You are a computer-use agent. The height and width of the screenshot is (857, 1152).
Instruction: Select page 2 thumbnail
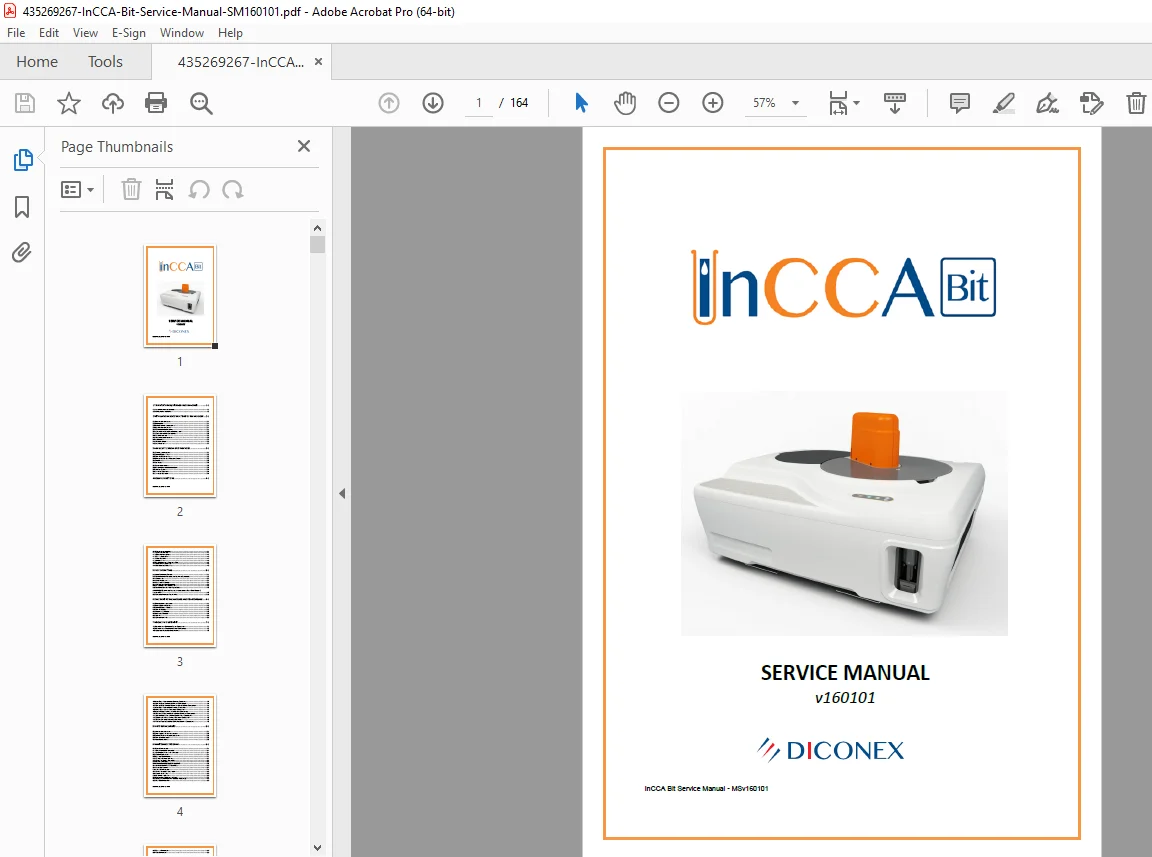coord(180,446)
